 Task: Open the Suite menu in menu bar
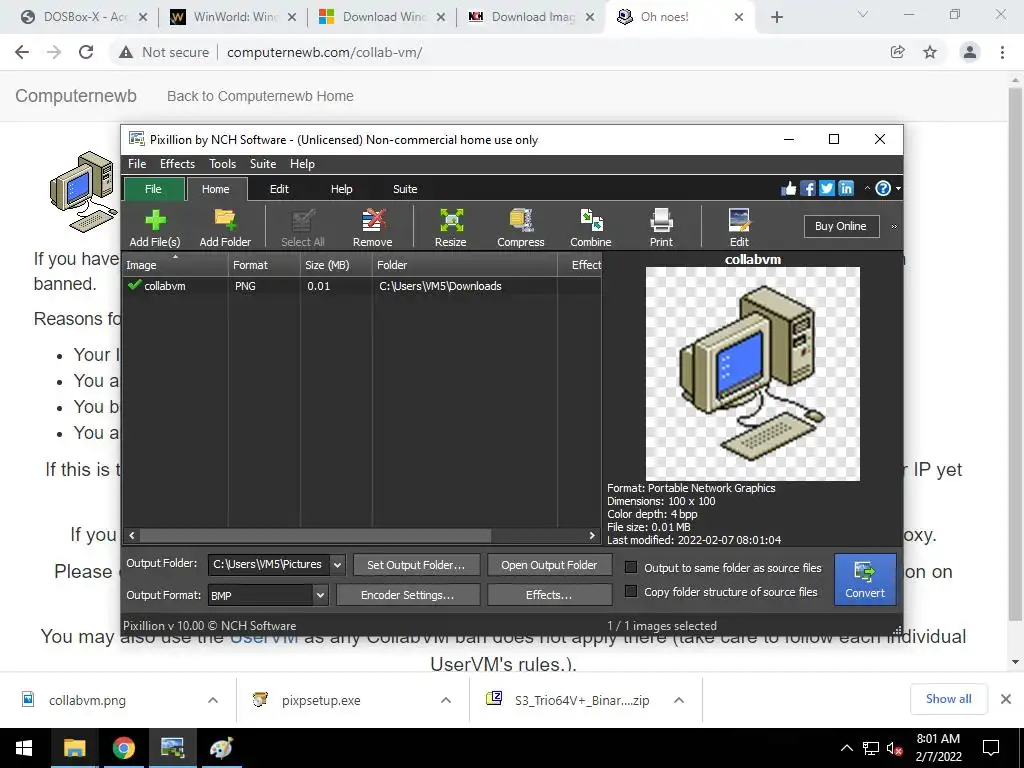pyautogui.click(x=263, y=164)
